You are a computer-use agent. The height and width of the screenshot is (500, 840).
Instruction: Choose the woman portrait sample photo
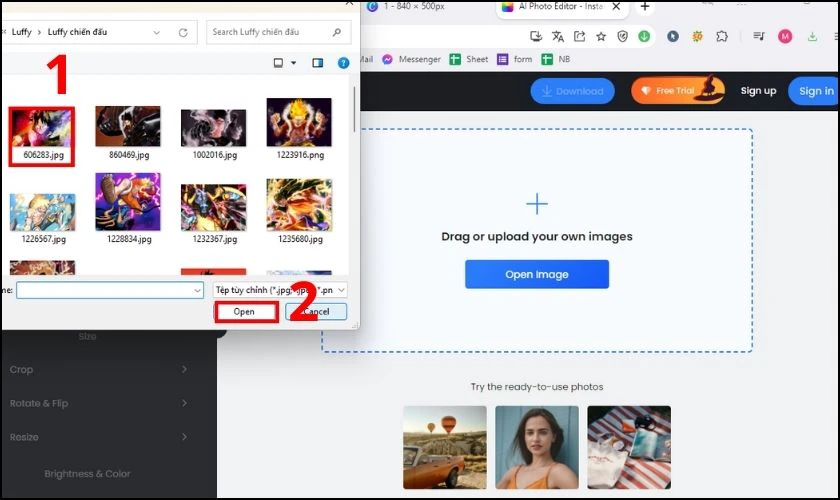537,447
